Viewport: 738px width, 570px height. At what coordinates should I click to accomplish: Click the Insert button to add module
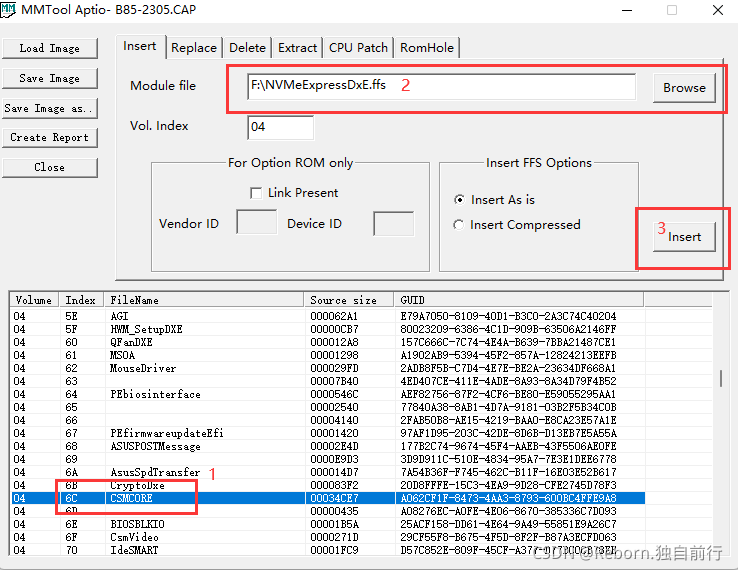684,237
